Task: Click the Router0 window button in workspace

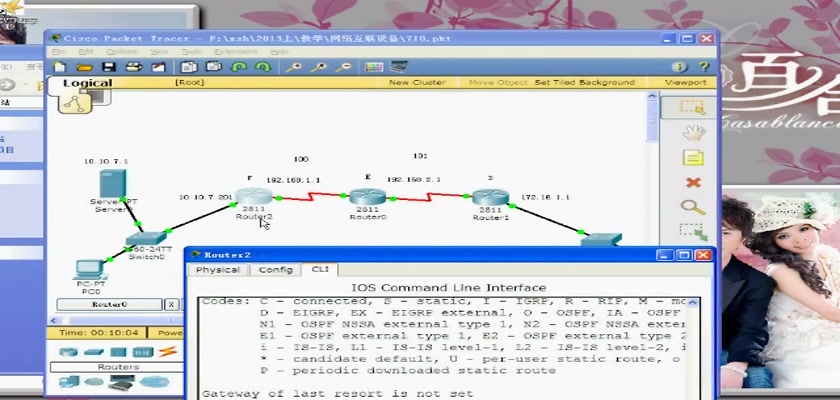Action: 109,304
